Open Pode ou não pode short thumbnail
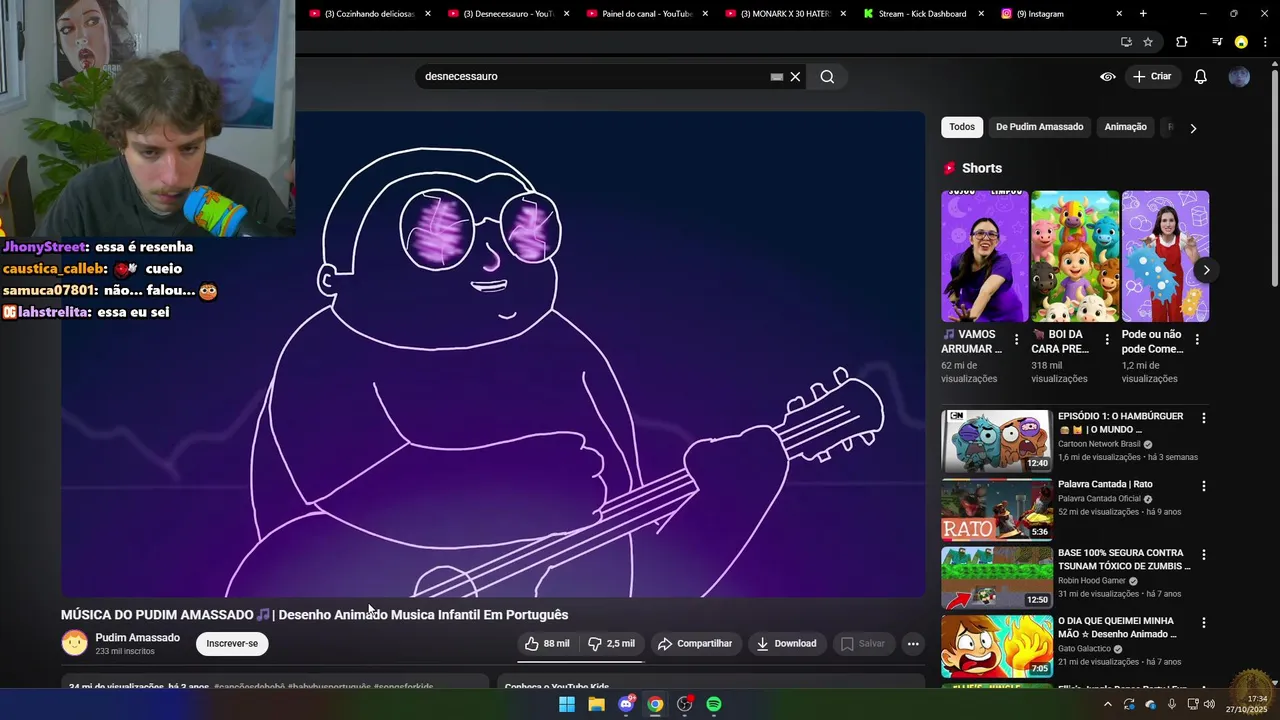This screenshot has height=720, width=1280. click(x=1165, y=256)
